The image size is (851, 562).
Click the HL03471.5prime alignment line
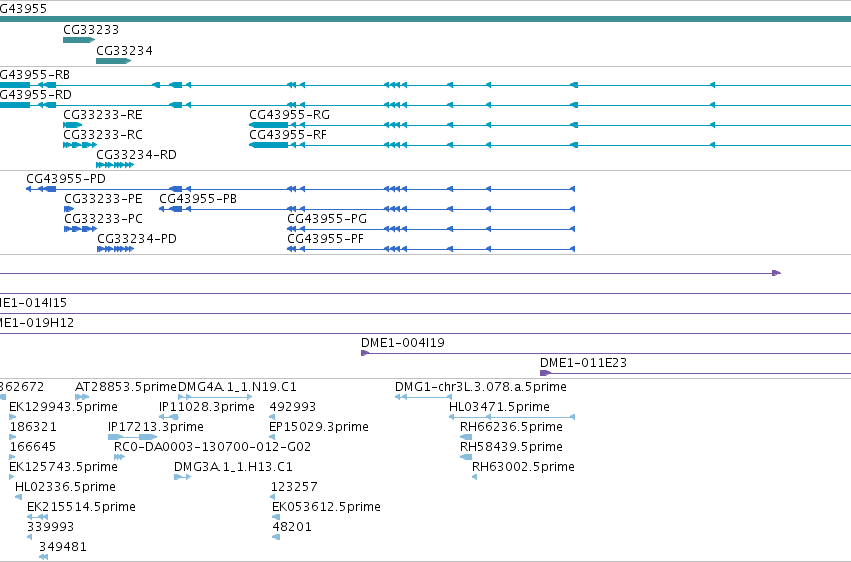point(512,417)
